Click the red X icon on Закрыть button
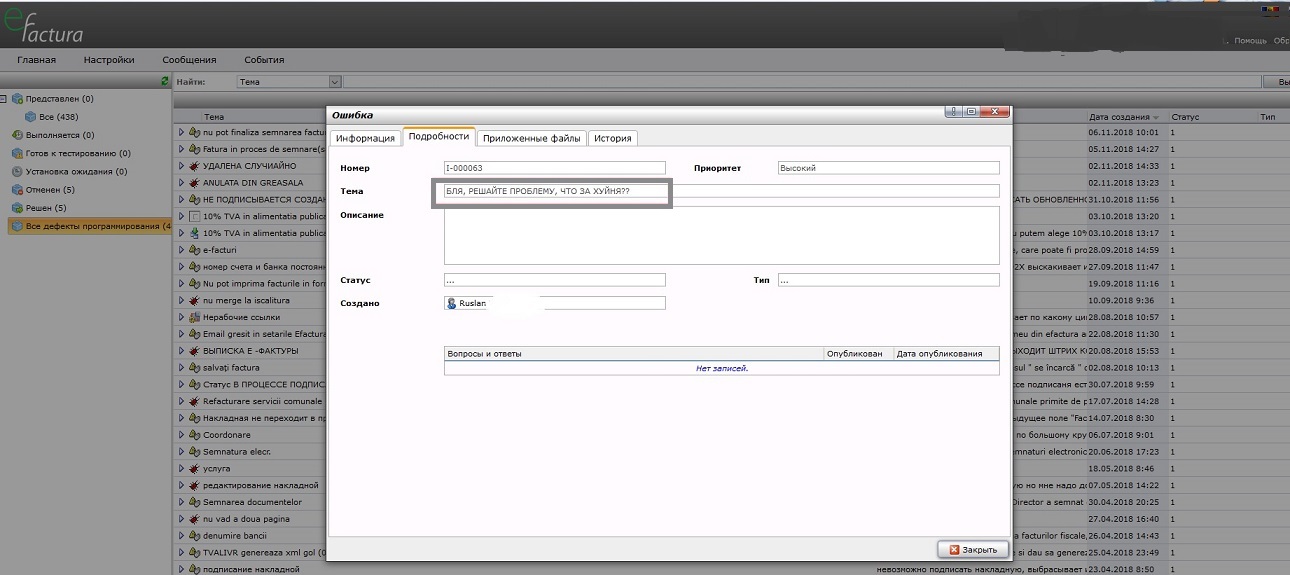 click(x=954, y=550)
